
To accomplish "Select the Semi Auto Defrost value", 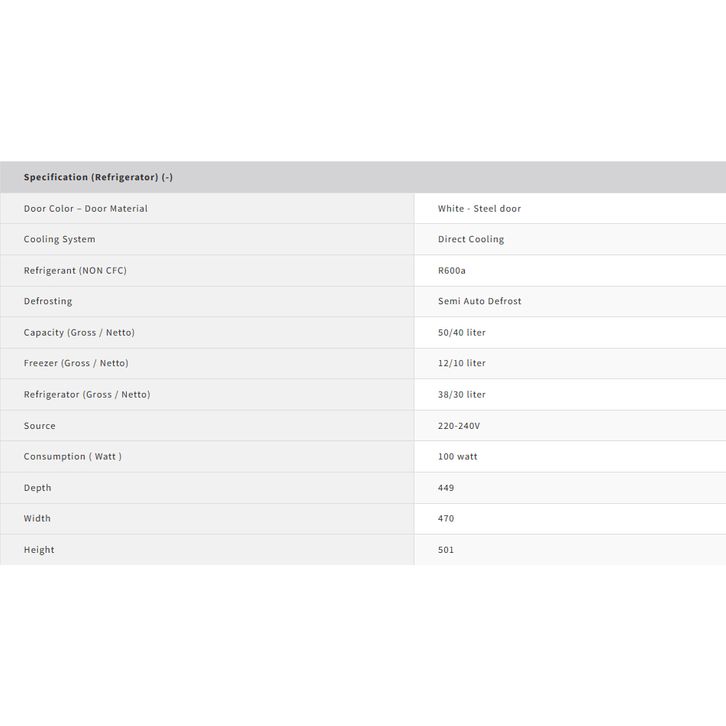I will pos(479,301).
